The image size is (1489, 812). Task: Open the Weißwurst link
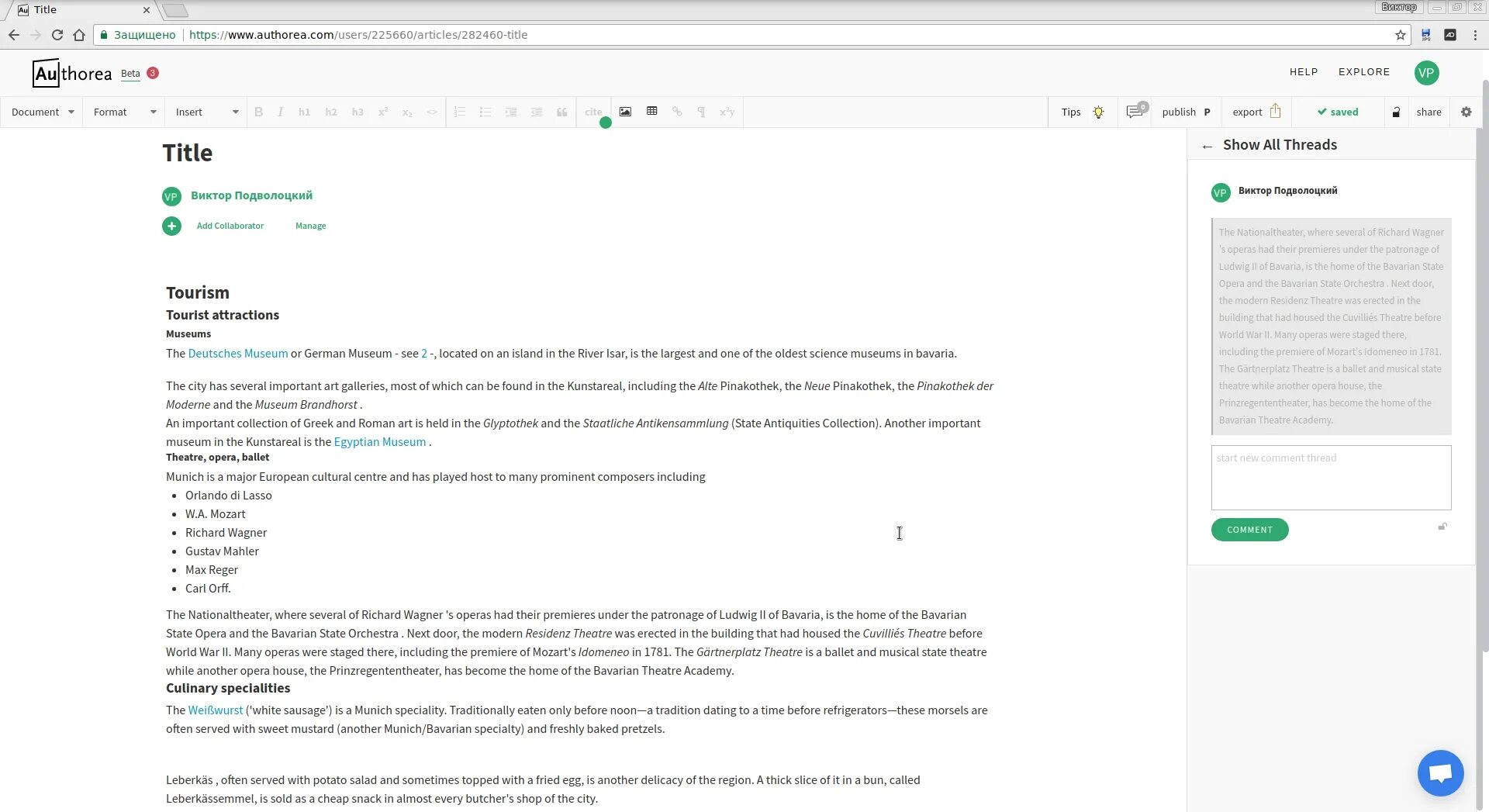coord(216,710)
